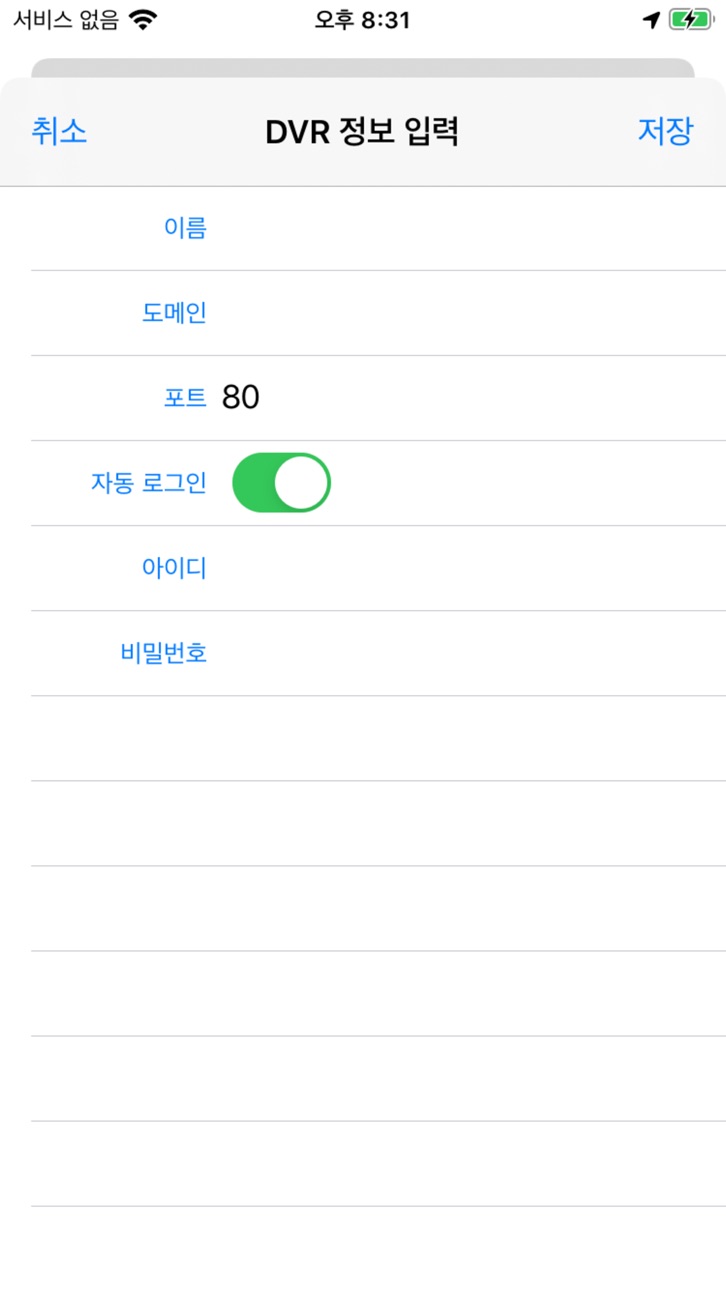
Task: Click the 이름 label
Action: (x=185, y=228)
